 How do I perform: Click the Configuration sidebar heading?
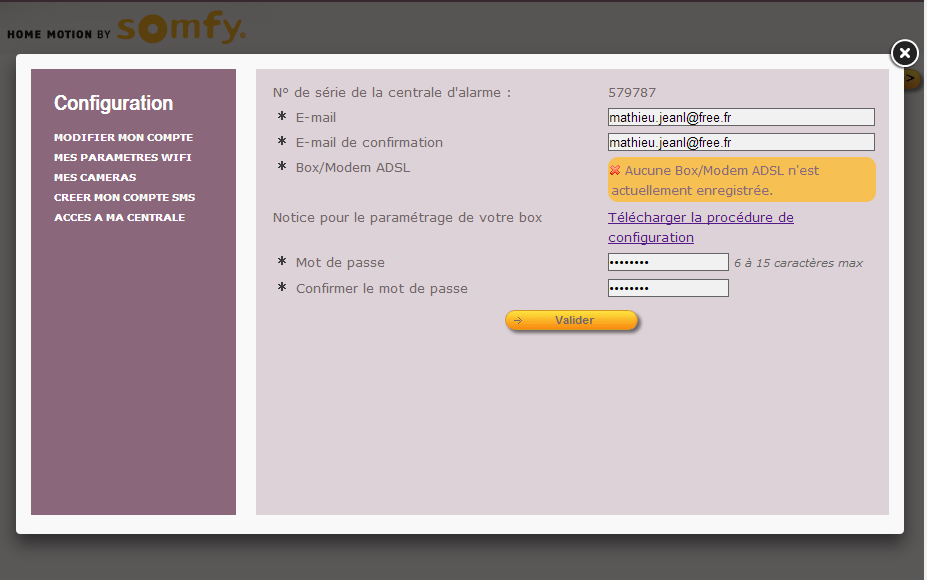point(113,103)
